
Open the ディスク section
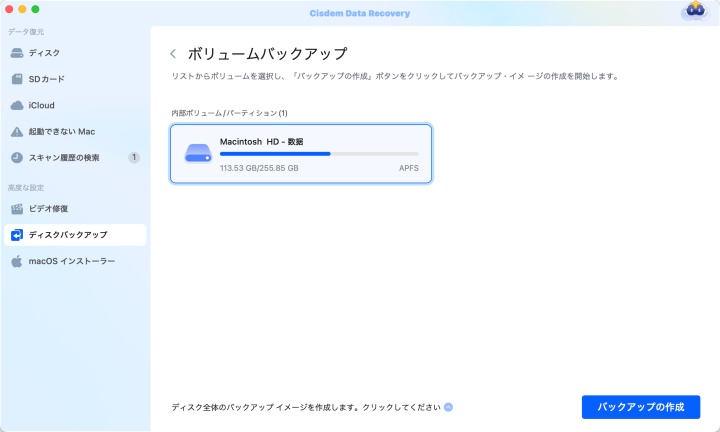[75, 53]
